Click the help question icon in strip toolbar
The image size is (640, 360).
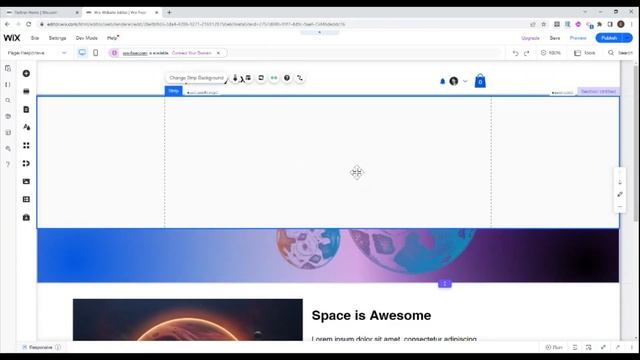[x=287, y=78]
